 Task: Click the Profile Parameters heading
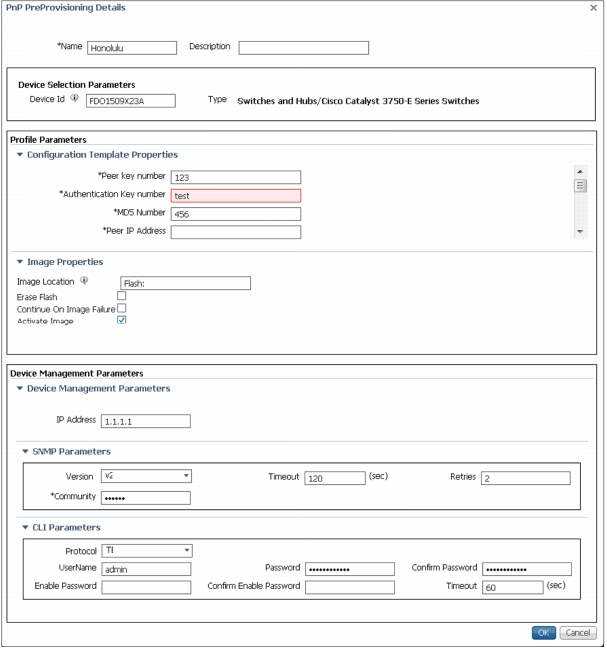click(x=48, y=140)
